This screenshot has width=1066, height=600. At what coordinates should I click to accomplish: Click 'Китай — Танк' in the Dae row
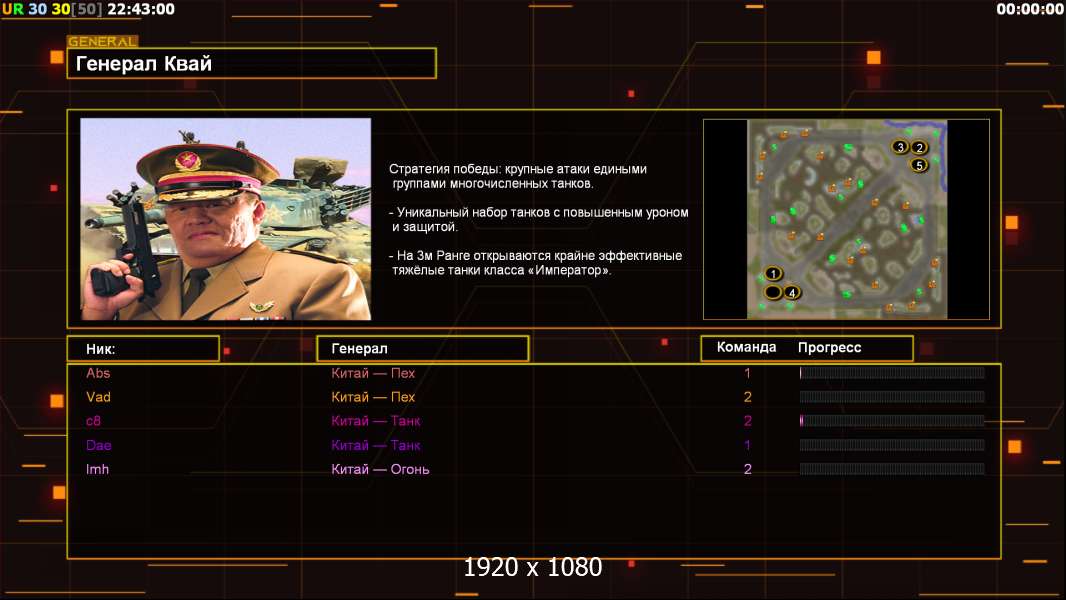click(x=376, y=445)
